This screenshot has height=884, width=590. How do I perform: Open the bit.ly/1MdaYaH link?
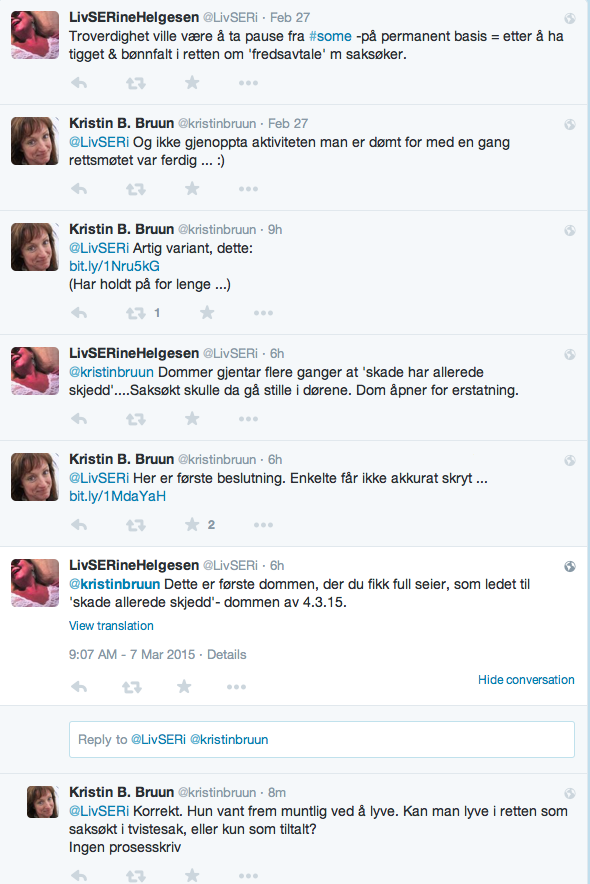(117, 496)
